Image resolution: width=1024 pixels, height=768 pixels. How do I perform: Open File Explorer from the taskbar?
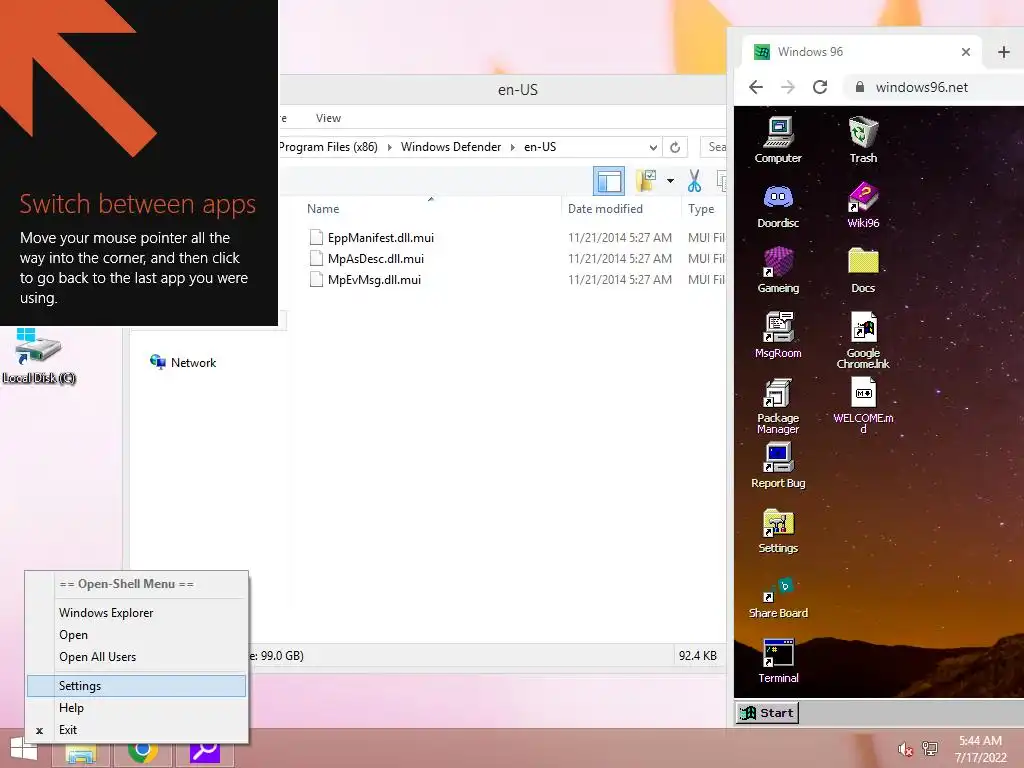(81, 754)
